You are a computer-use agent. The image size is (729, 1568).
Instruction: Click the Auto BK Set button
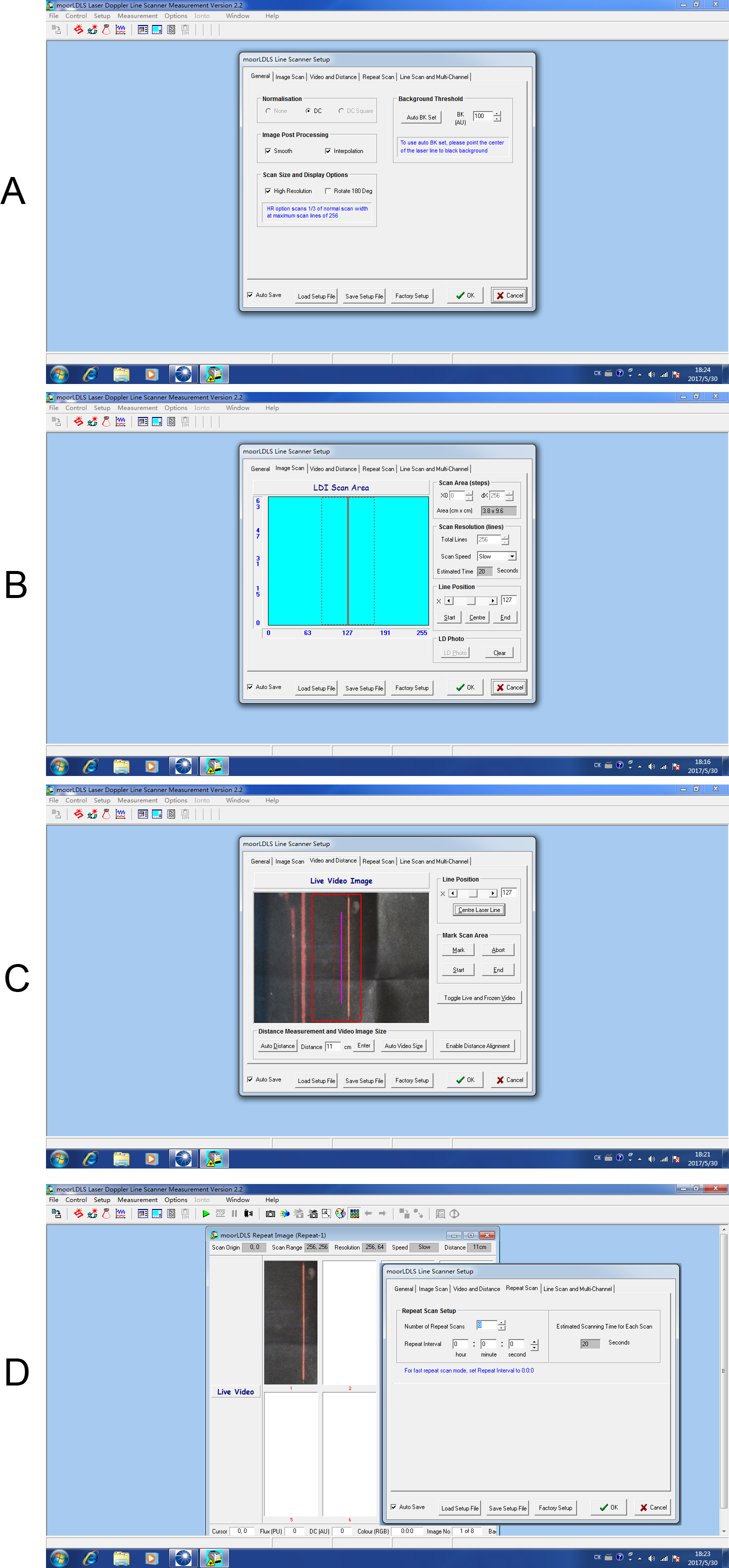421,117
